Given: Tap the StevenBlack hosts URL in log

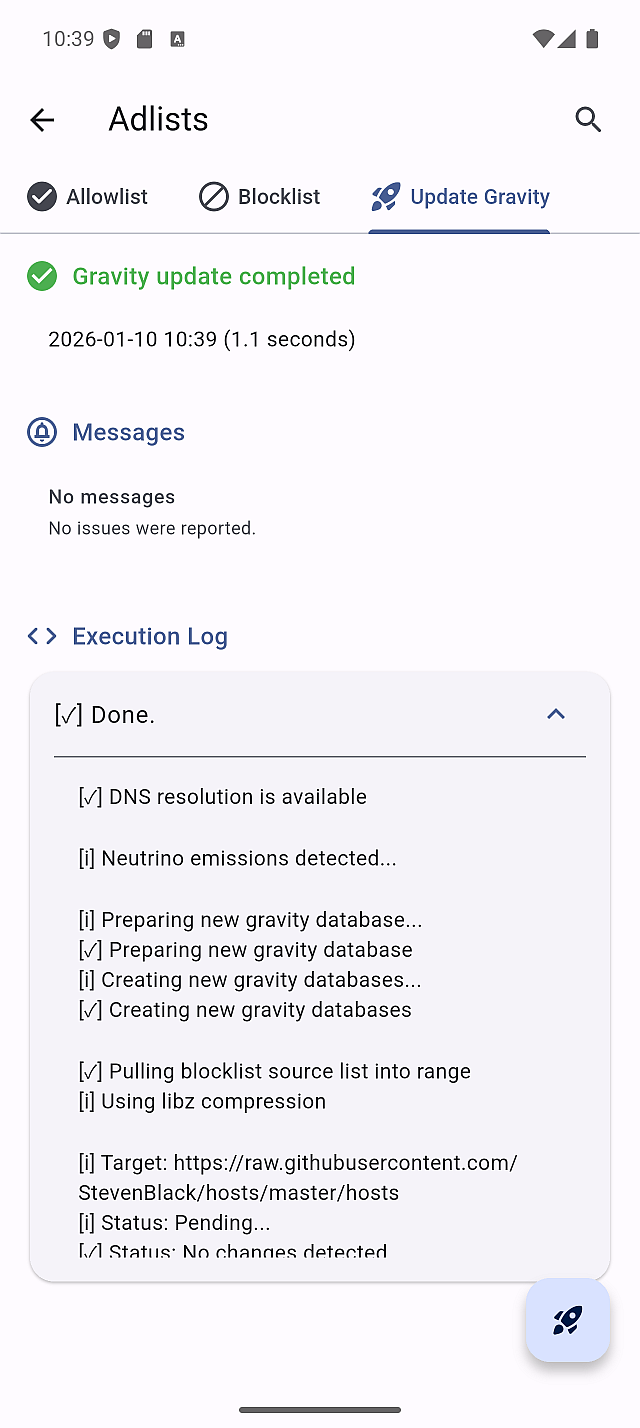Looking at the screenshot, I should tap(298, 1177).
